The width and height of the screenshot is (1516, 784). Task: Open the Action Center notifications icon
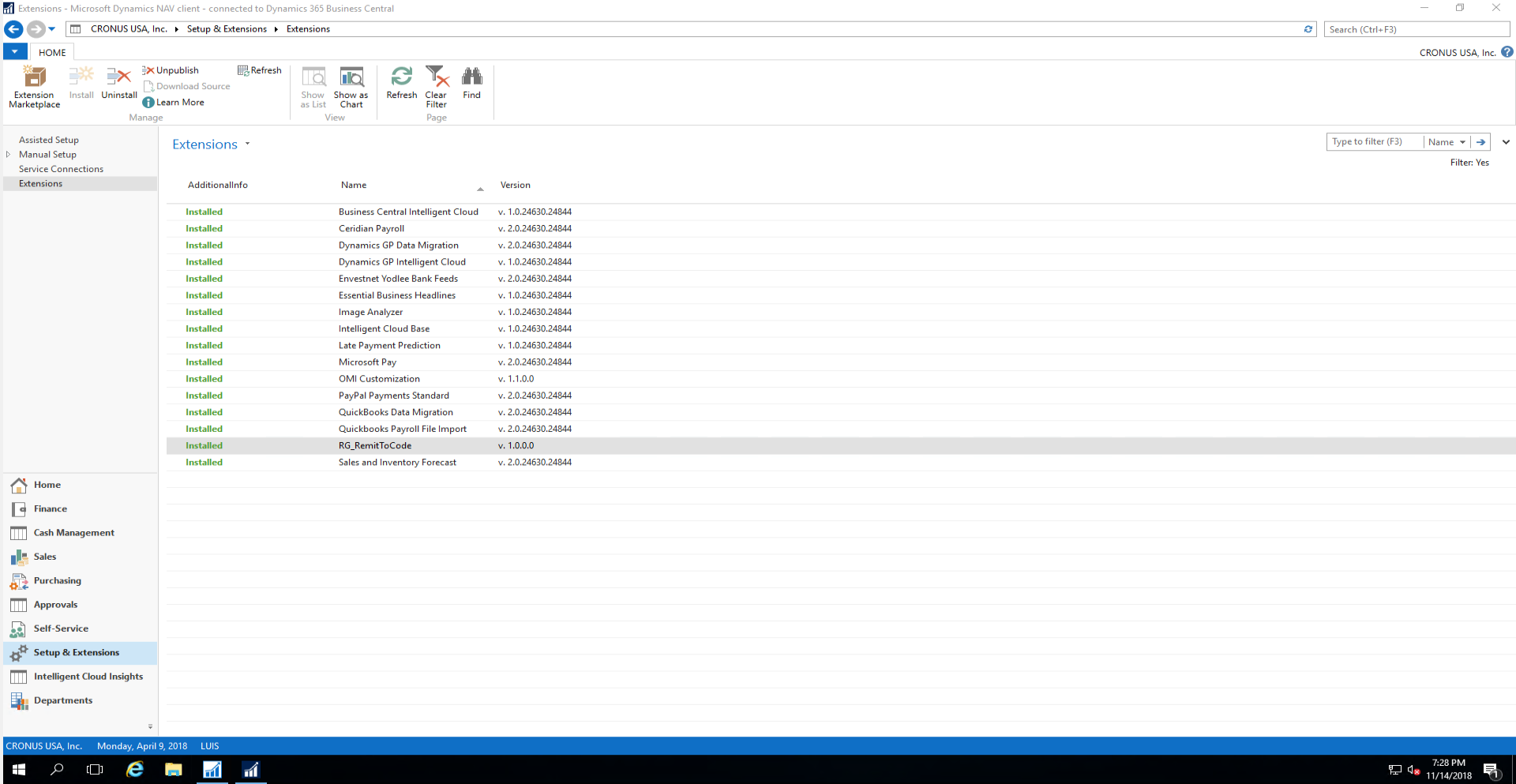[1492, 770]
